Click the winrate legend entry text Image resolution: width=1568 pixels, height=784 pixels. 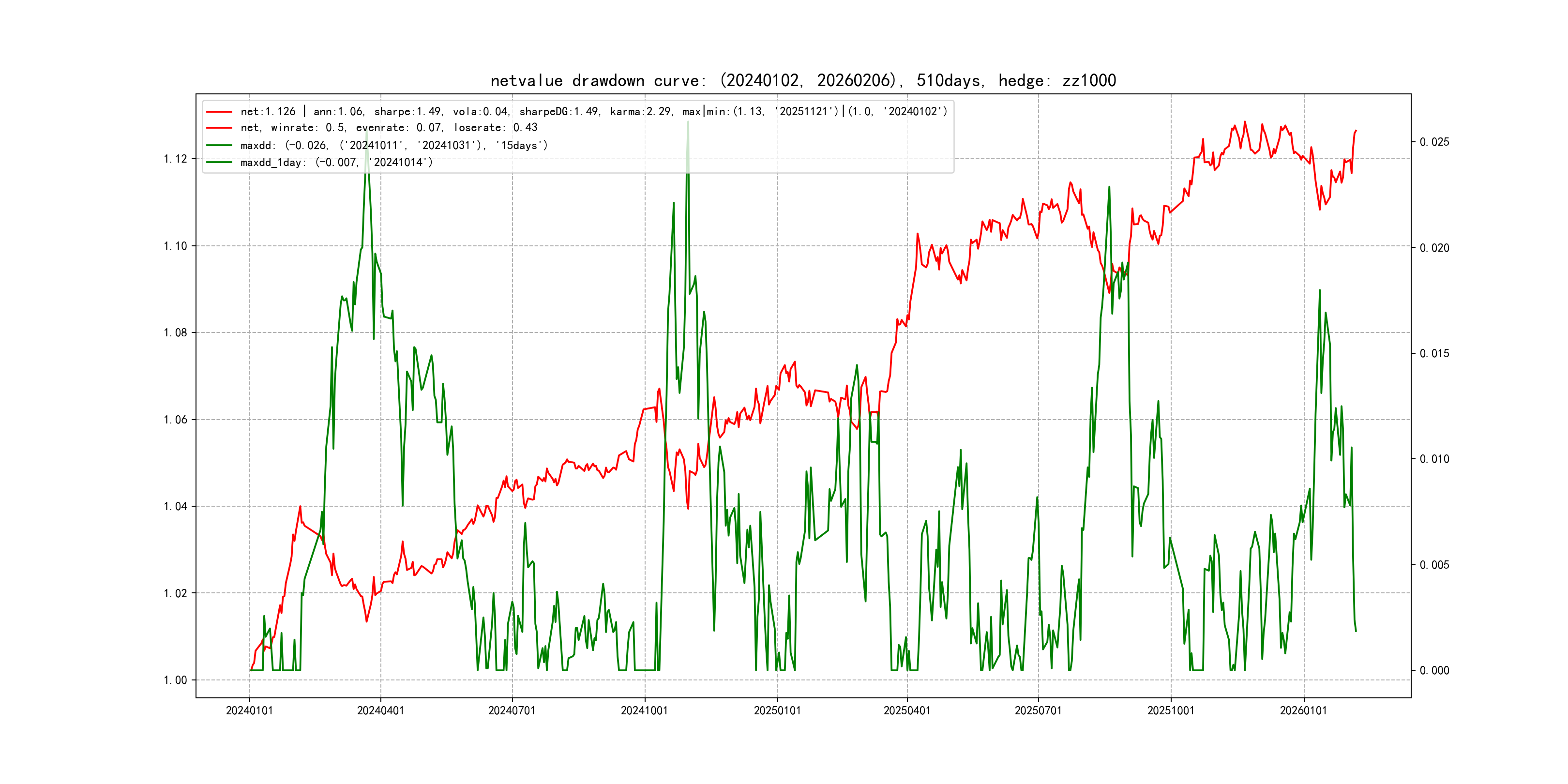(388, 128)
